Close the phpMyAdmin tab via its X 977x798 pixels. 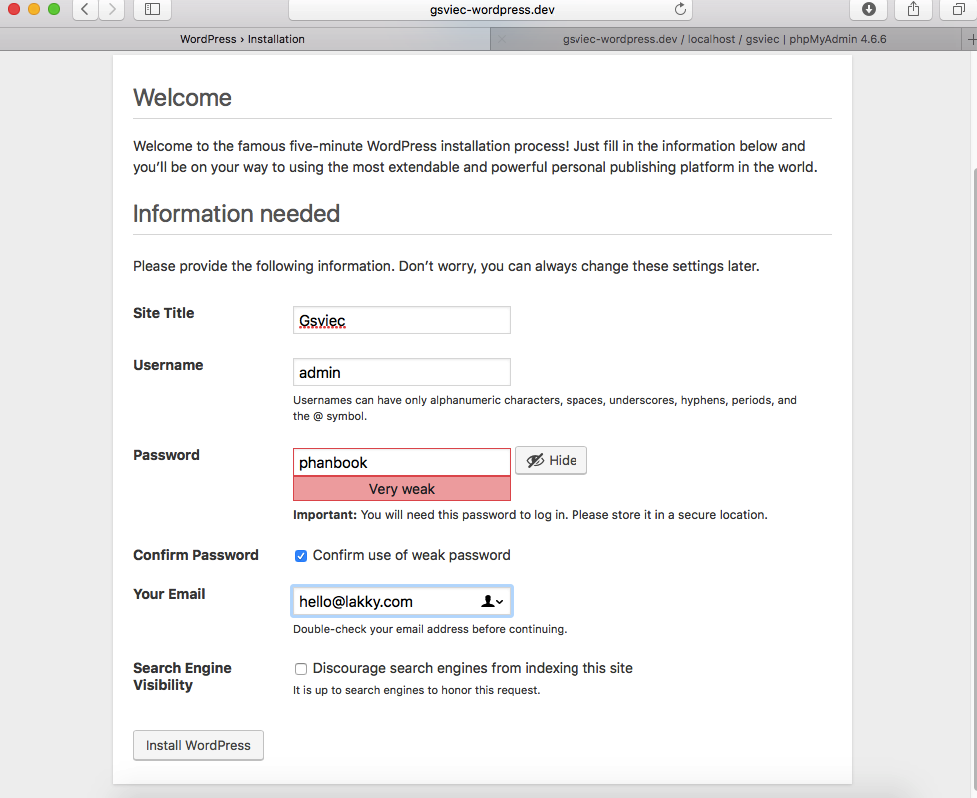click(x=502, y=39)
